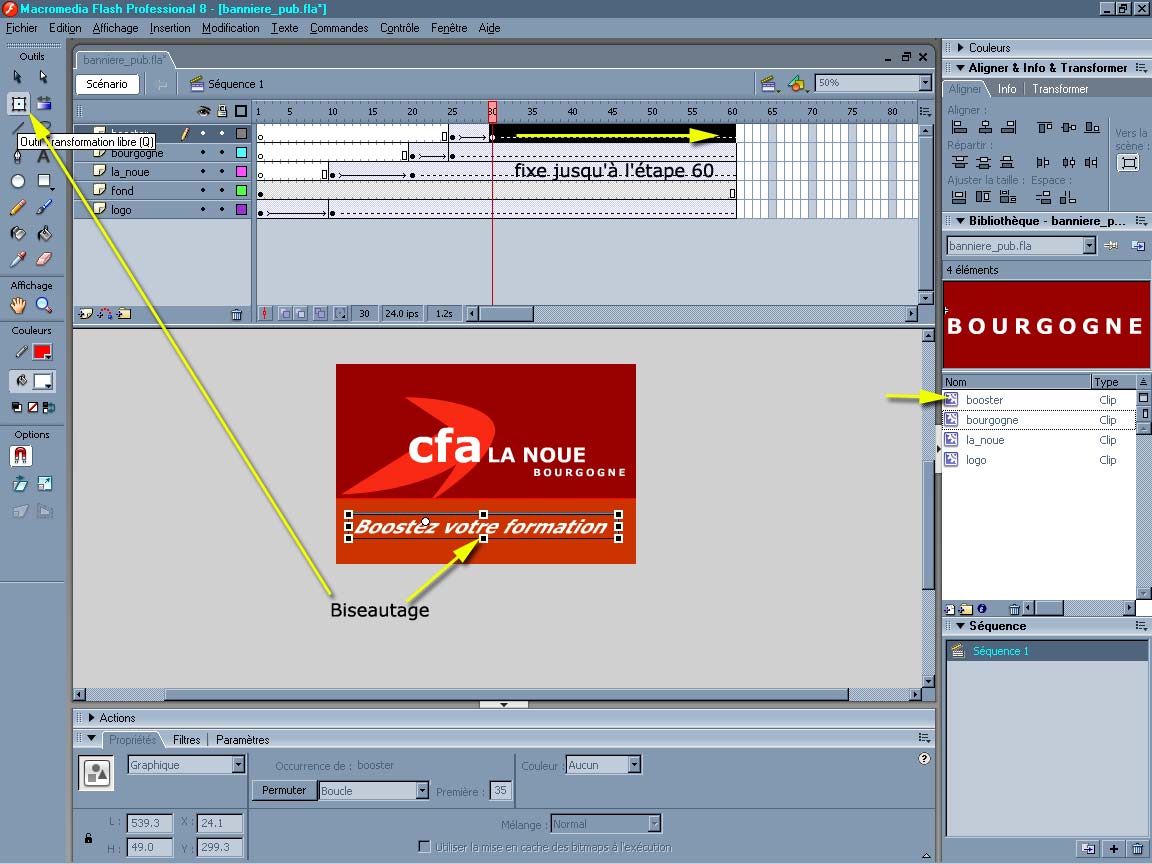Open the Commandes menu
The height and width of the screenshot is (864, 1152).
pos(339,28)
